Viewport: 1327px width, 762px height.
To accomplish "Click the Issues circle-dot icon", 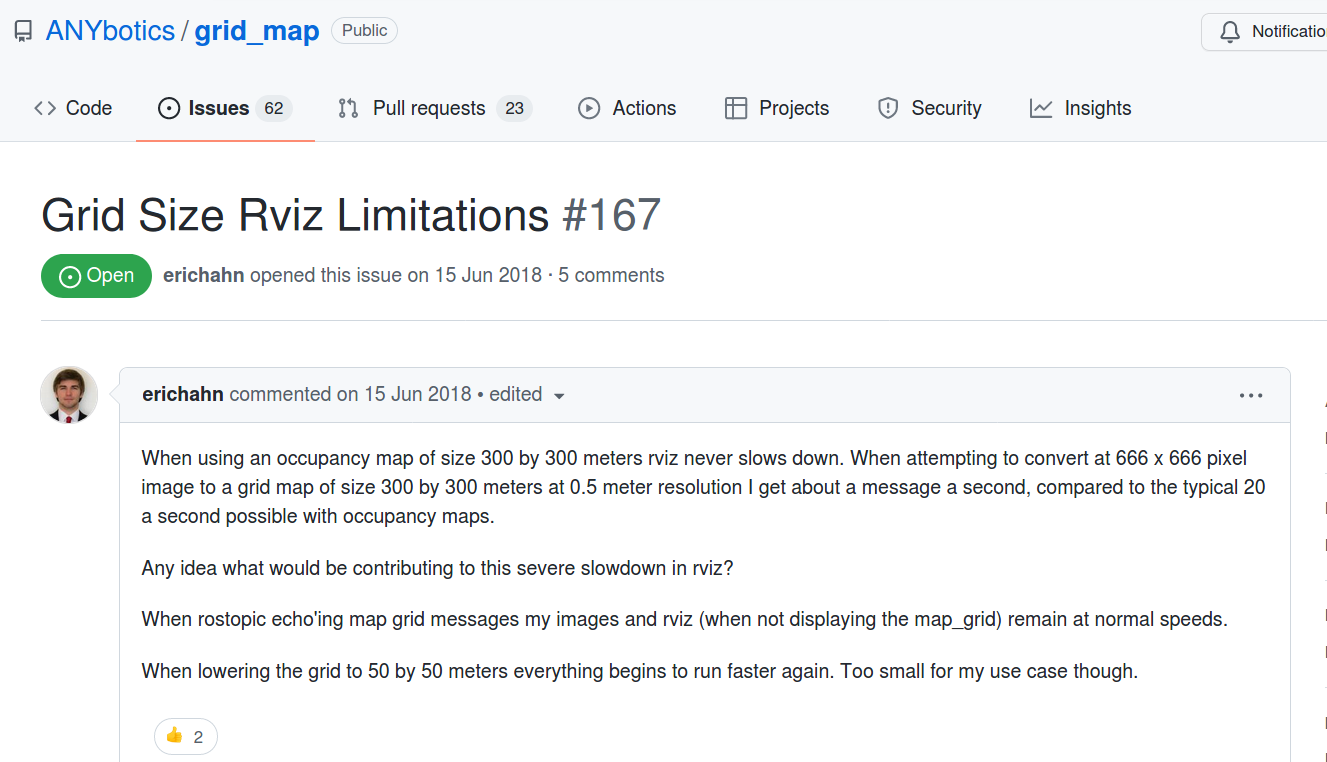I will [167, 108].
